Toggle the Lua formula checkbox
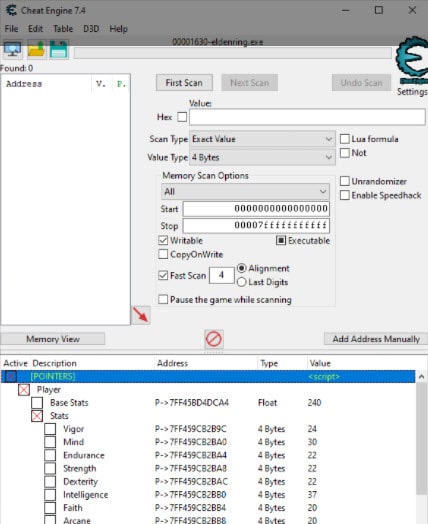Viewport: 428px width, 524px height. (344, 139)
